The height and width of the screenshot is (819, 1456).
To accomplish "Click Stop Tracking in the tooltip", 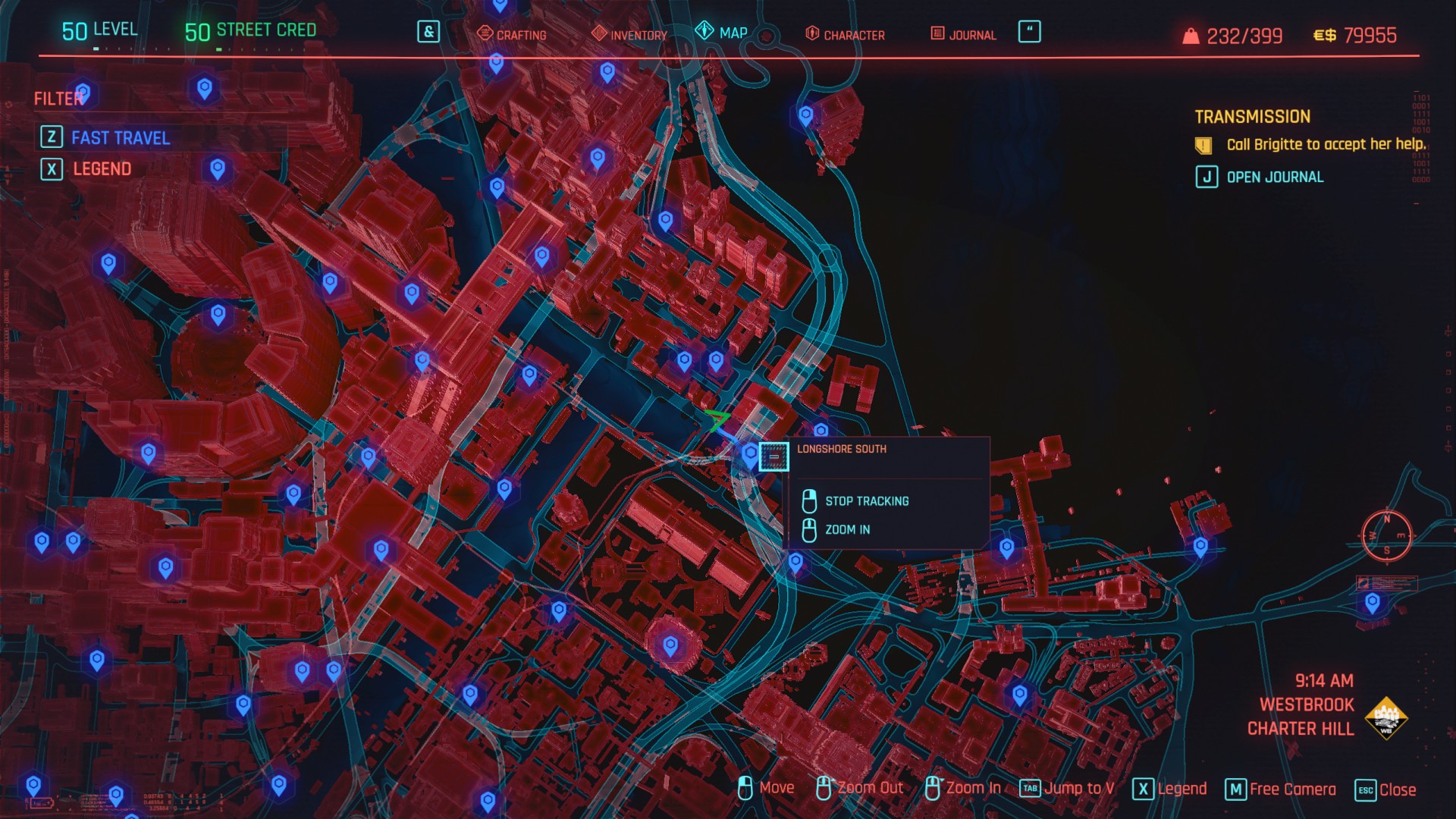I will tap(866, 501).
